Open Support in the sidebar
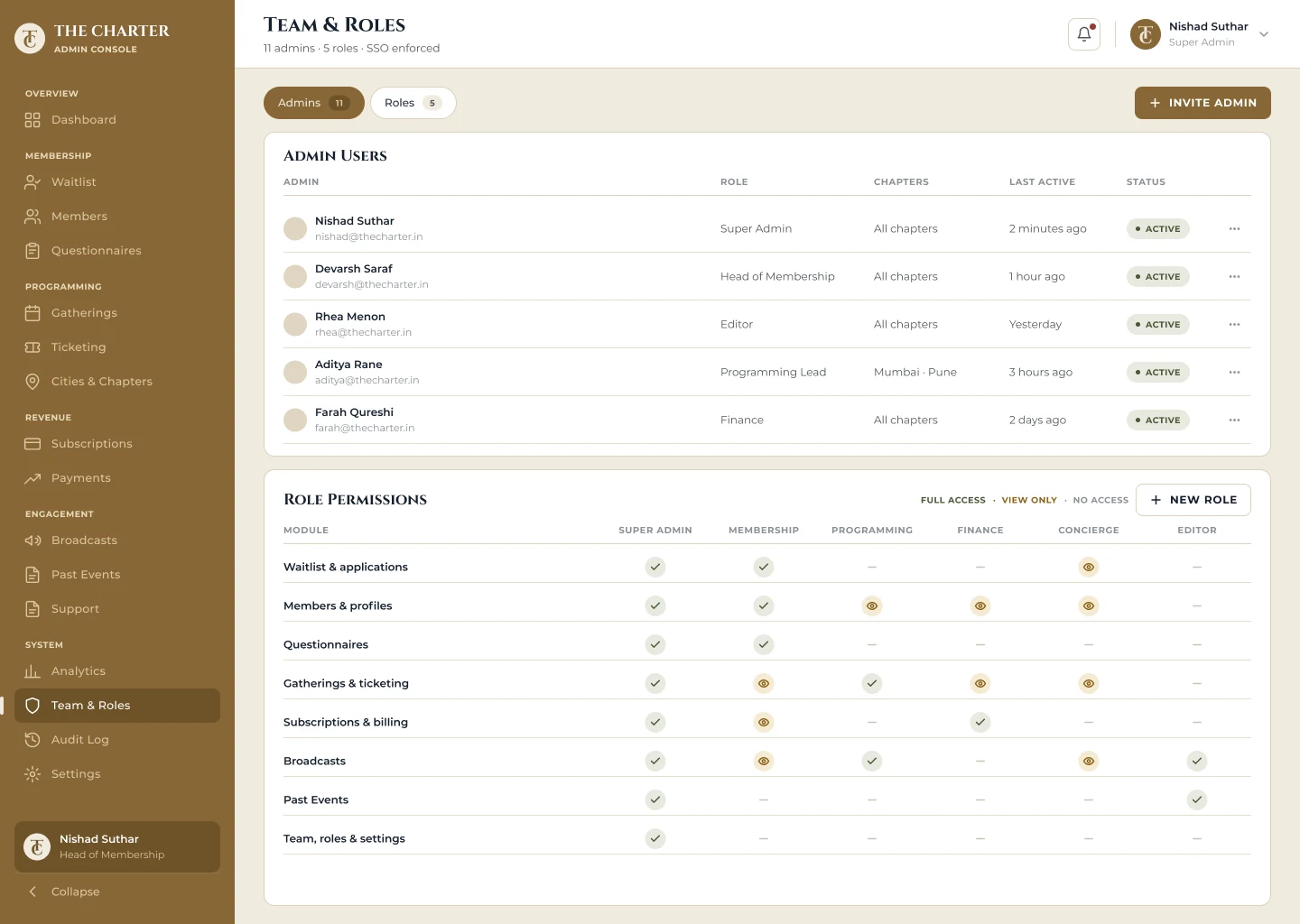Screen dimensions: 1300x924 [x=117, y=609]
